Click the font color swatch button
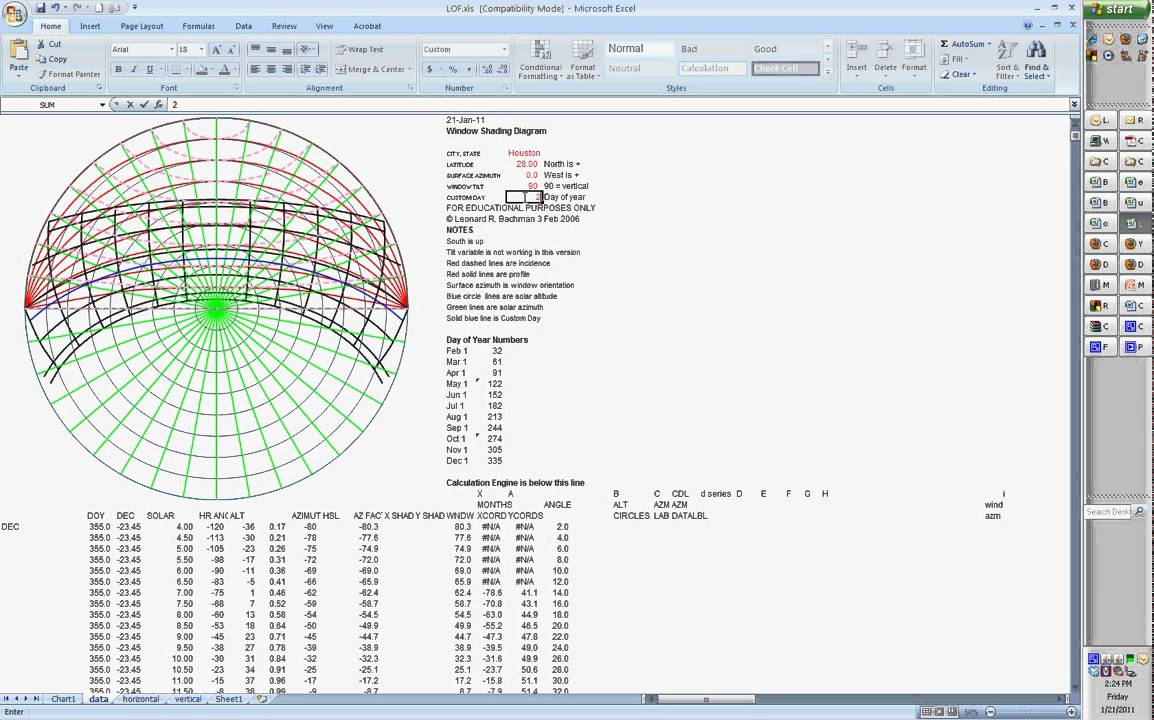This screenshot has width=1154, height=720. [x=222, y=70]
